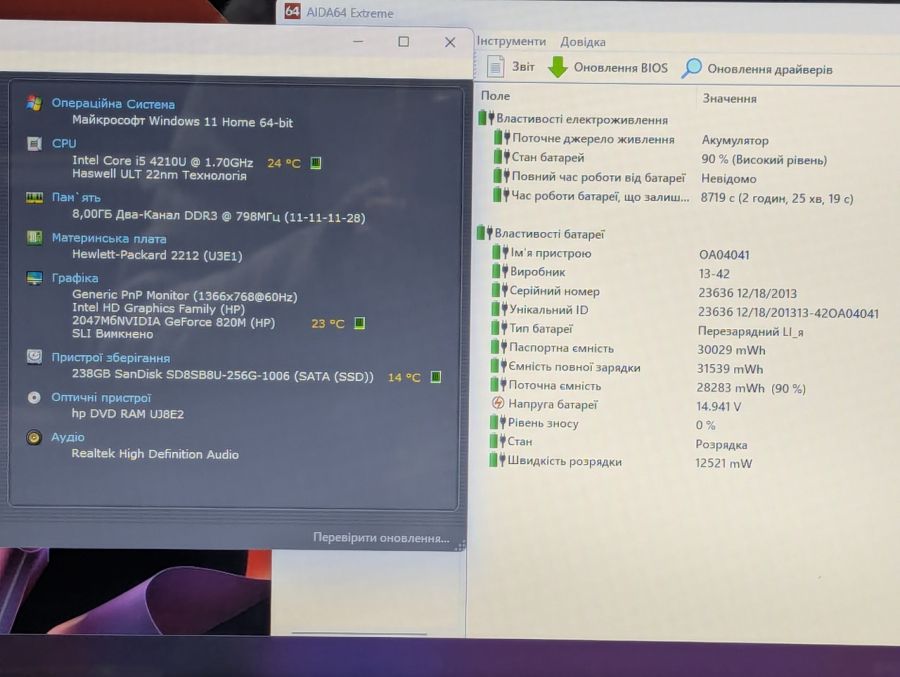This screenshot has width=900, height=677.
Task: Open the Пам`ять section link
Action: [76, 197]
